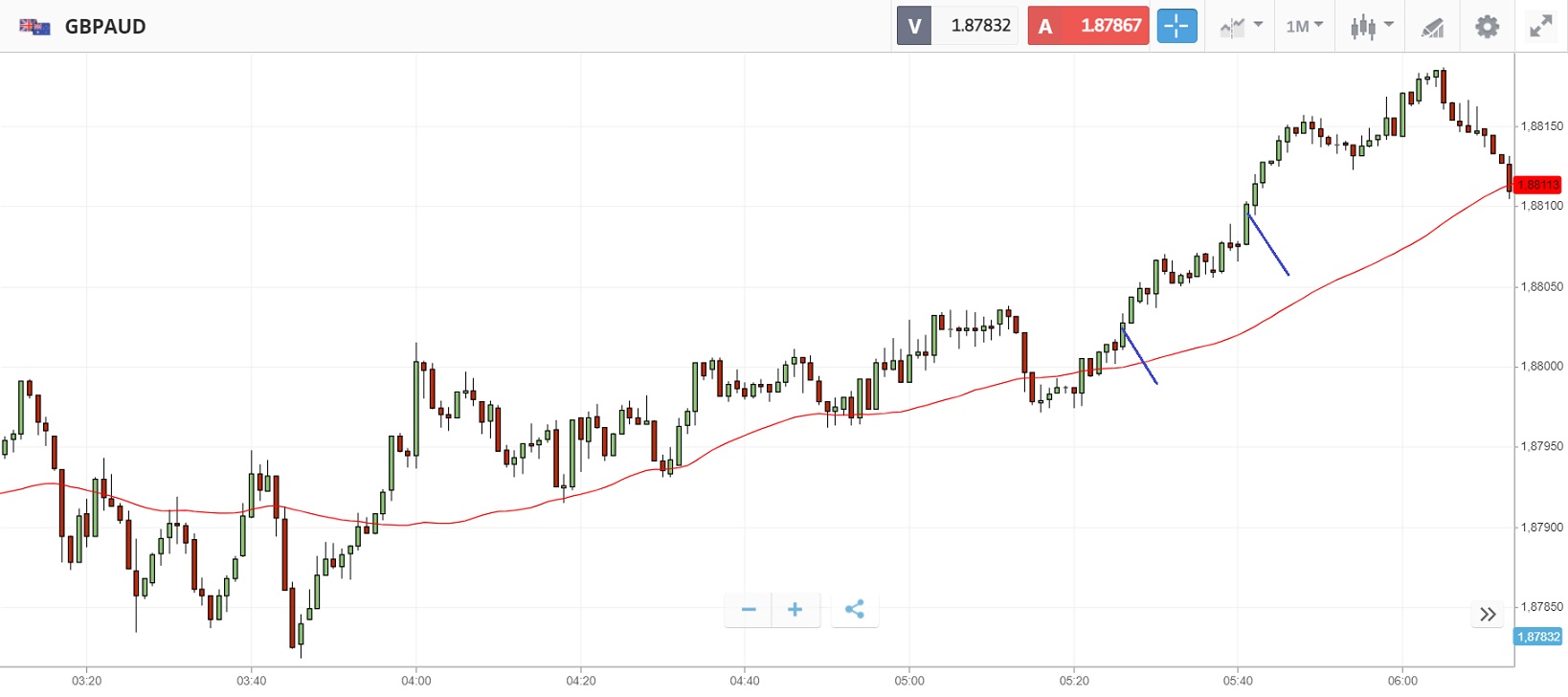Click the blue 1.87832 price marker

(x=1538, y=637)
